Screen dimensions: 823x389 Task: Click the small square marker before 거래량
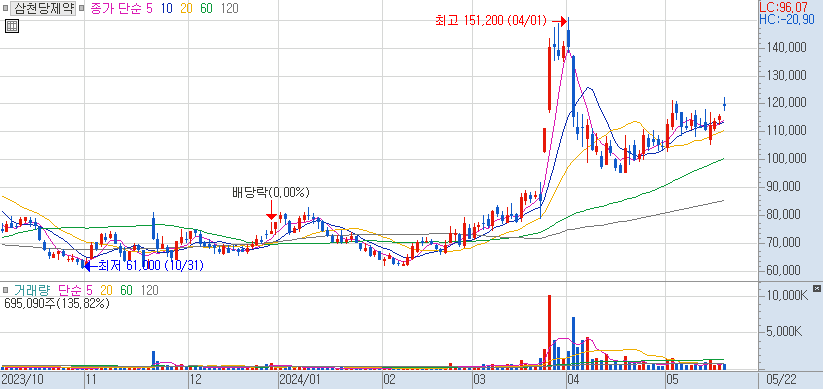(x=5, y=290)
